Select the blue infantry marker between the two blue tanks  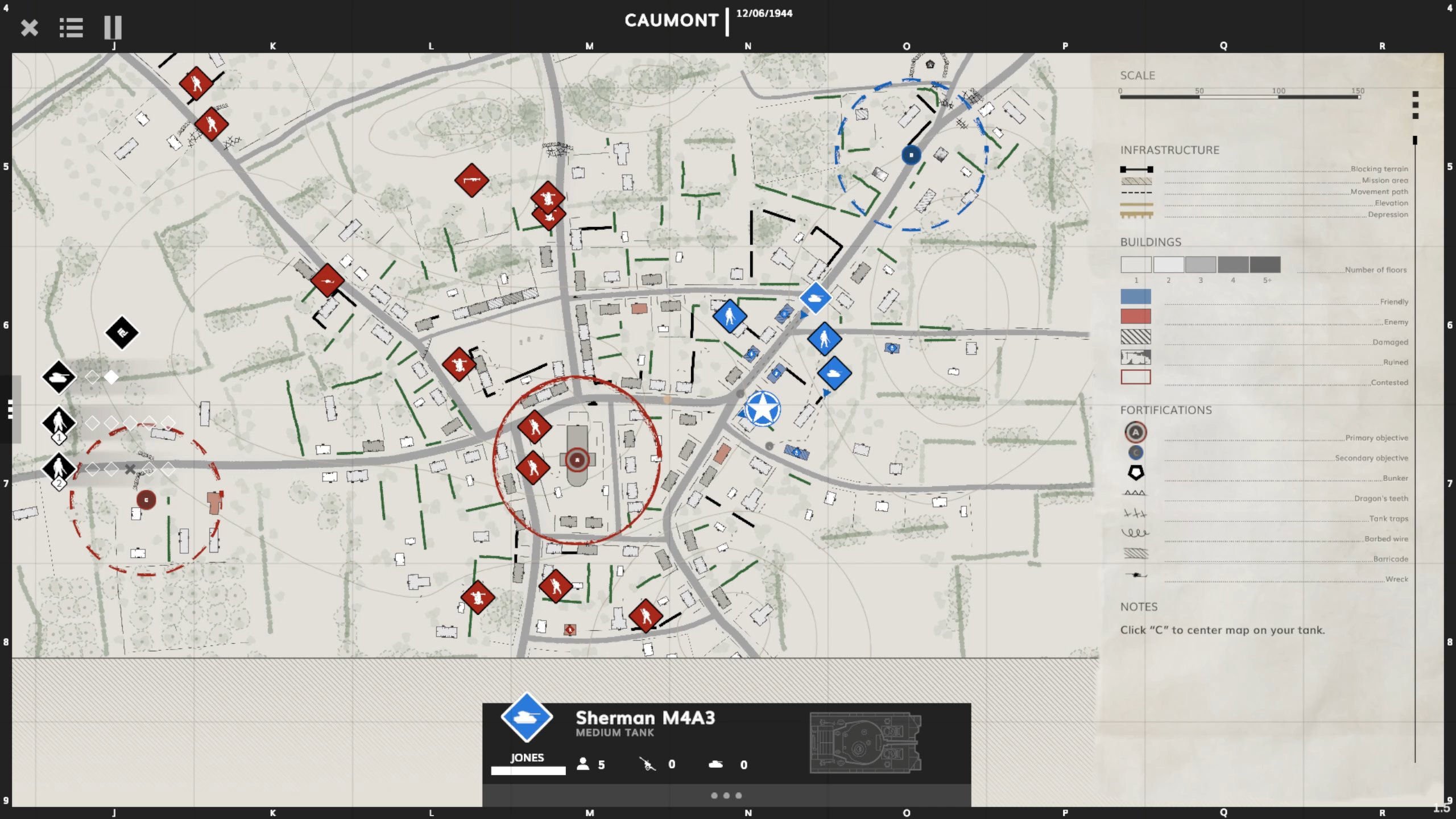[825, 339]
